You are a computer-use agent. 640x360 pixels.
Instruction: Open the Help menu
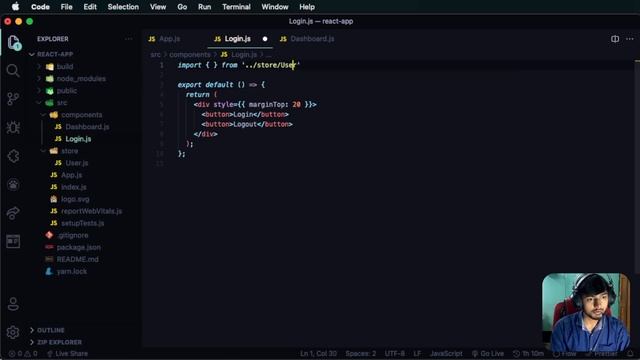[307, 7]
